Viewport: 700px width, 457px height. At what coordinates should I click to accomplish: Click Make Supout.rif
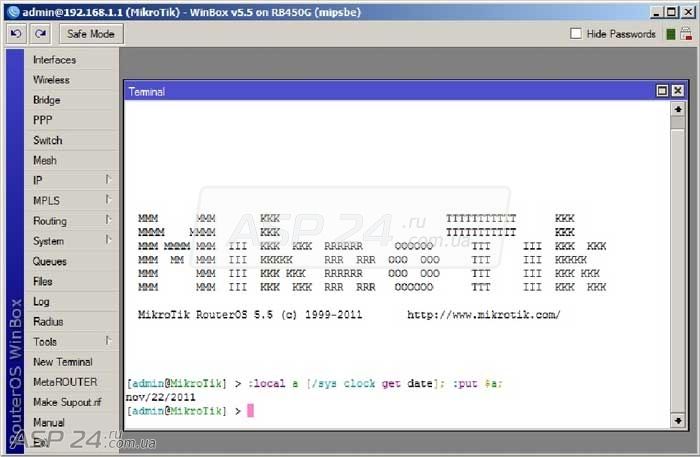[x=71, y=402]
